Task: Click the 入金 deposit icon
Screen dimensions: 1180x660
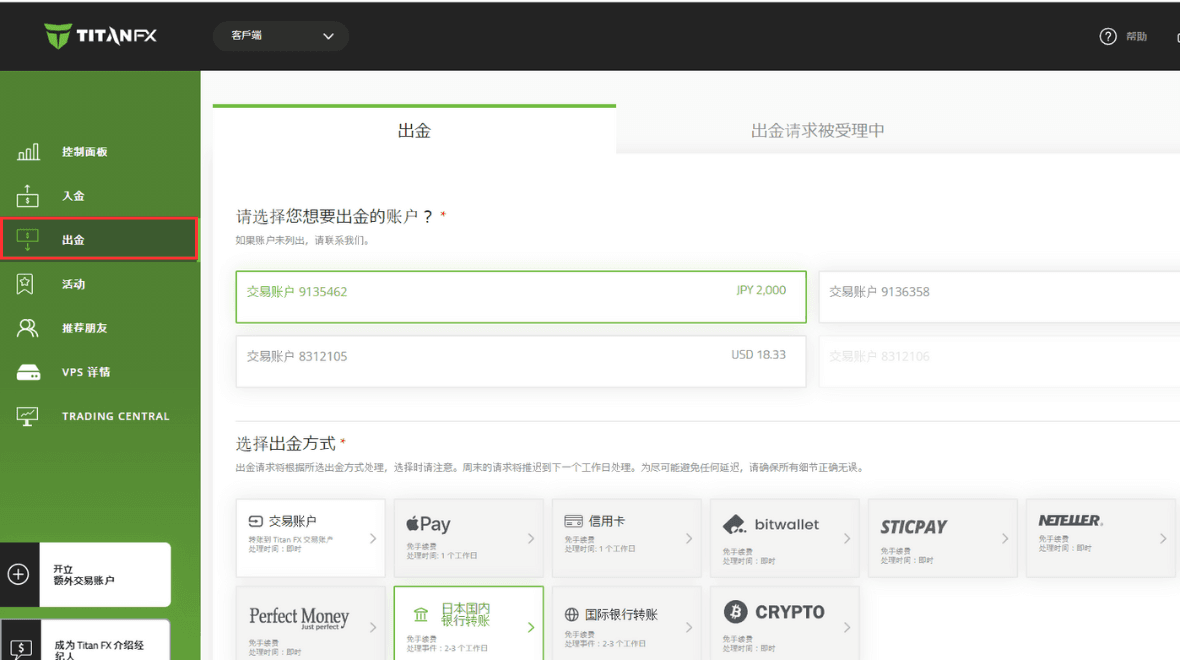Action: [28, 196]
